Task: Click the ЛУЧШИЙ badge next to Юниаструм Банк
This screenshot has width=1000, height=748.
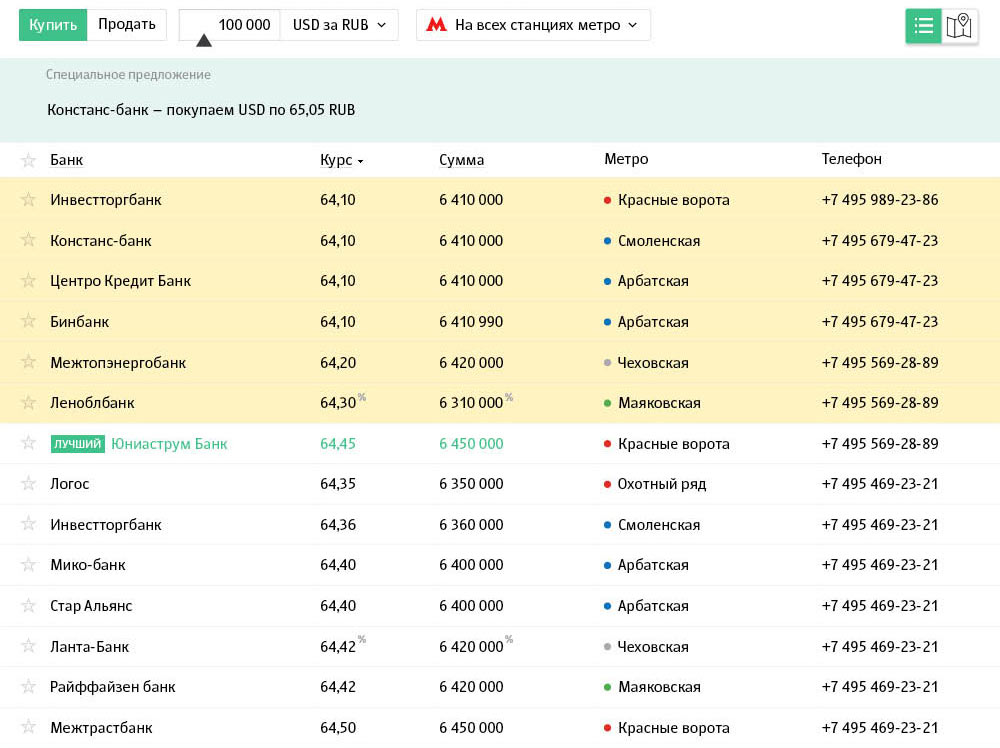Action: 78,444
